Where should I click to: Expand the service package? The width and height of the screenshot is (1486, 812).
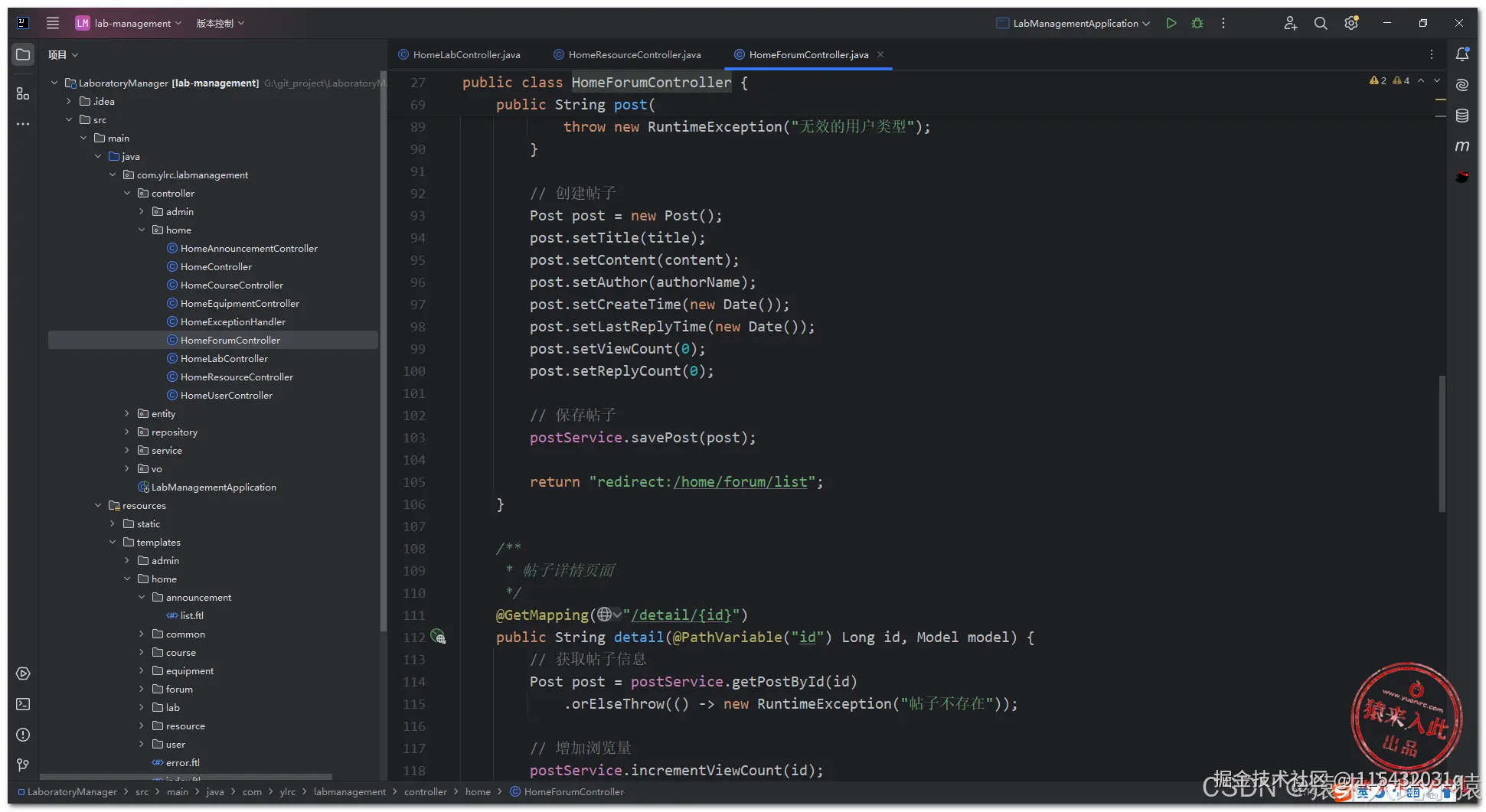(127, 450)
